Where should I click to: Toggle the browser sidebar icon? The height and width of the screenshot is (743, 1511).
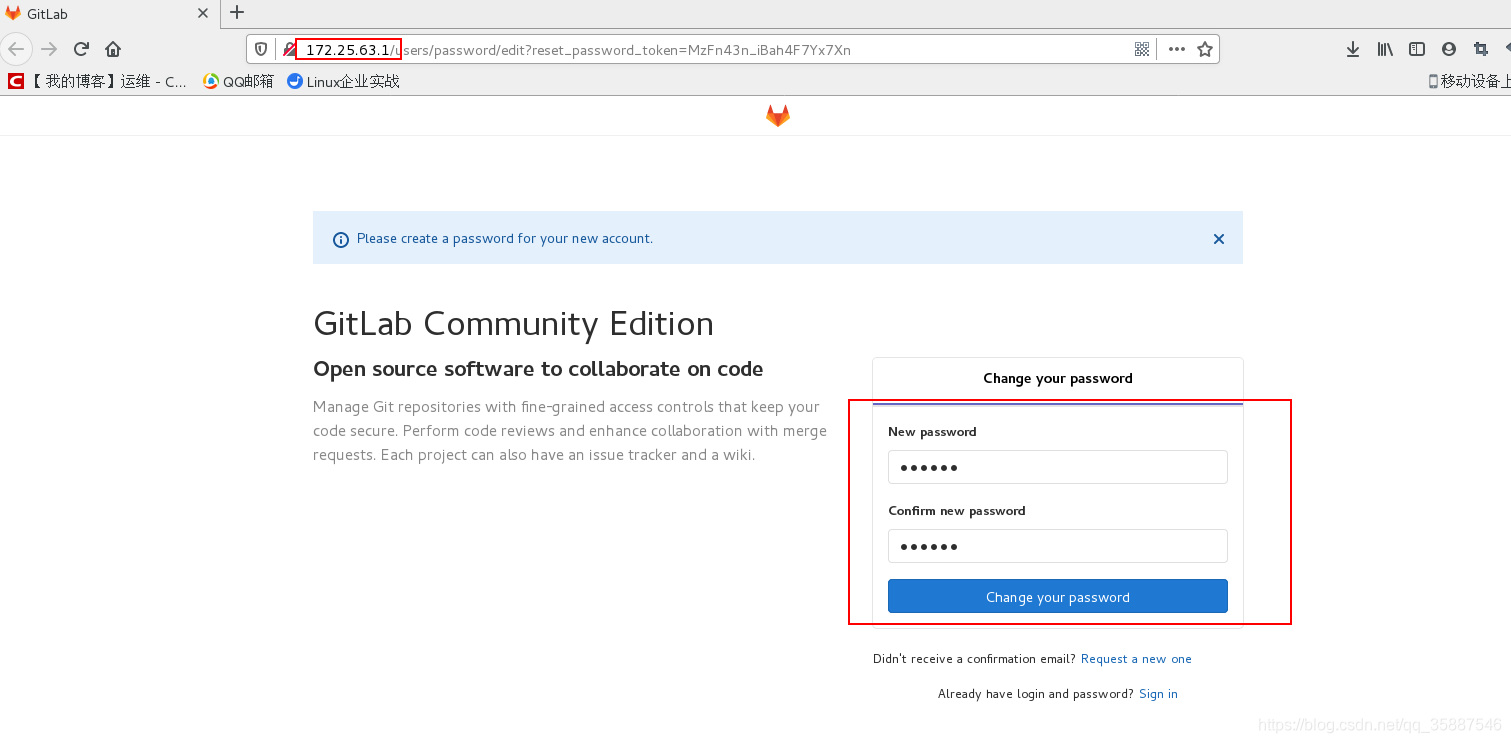pos(1417,49)
